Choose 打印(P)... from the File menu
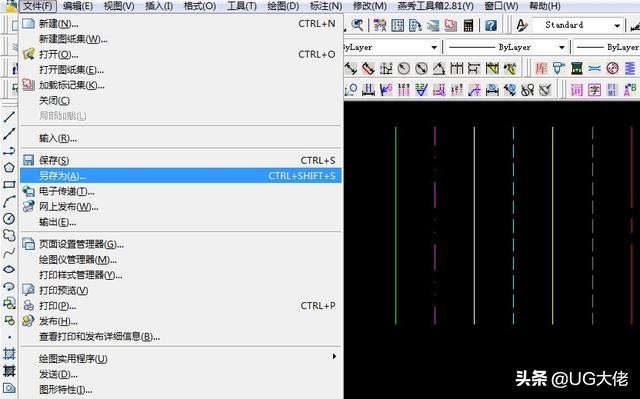The width and height of the screenshot is (640, 399). click(x=180, y=306)
